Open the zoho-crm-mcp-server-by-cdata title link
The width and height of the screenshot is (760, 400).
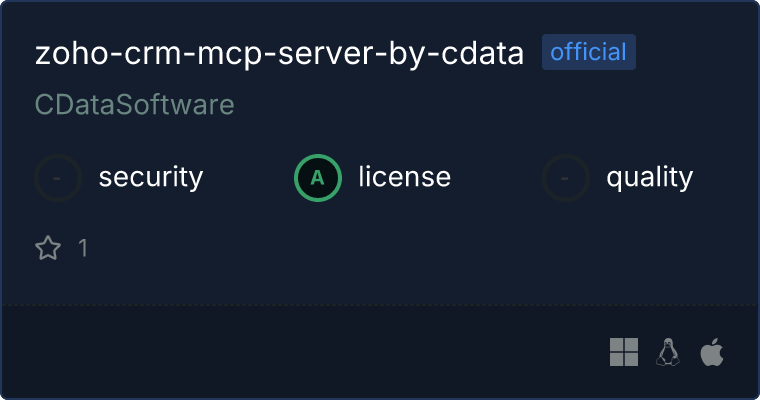point(279,54)
